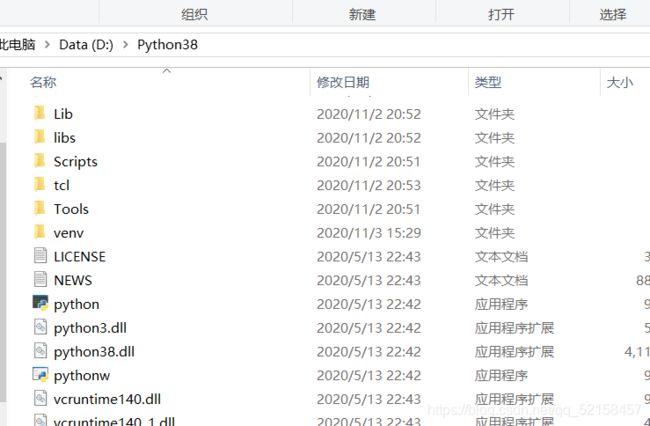Sort by the 大小 column header
The height and width of the screenshot is (426, 650).
(x=620, y=82)
